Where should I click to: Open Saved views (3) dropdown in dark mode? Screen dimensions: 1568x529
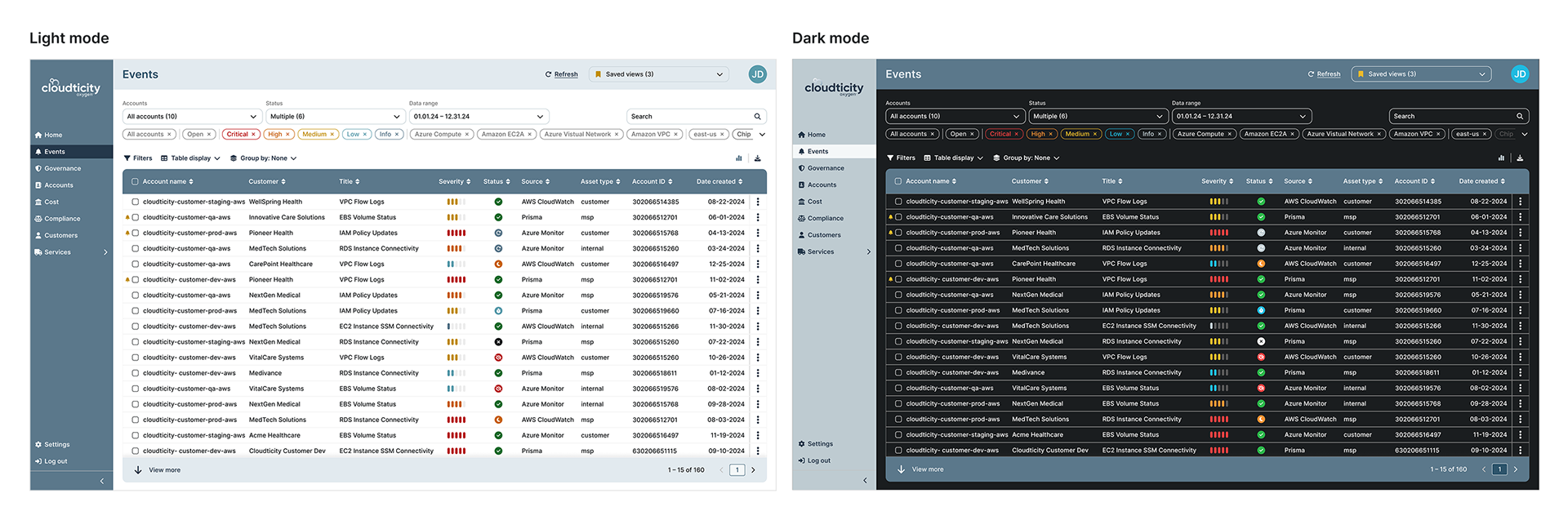tap(1421, 73)
